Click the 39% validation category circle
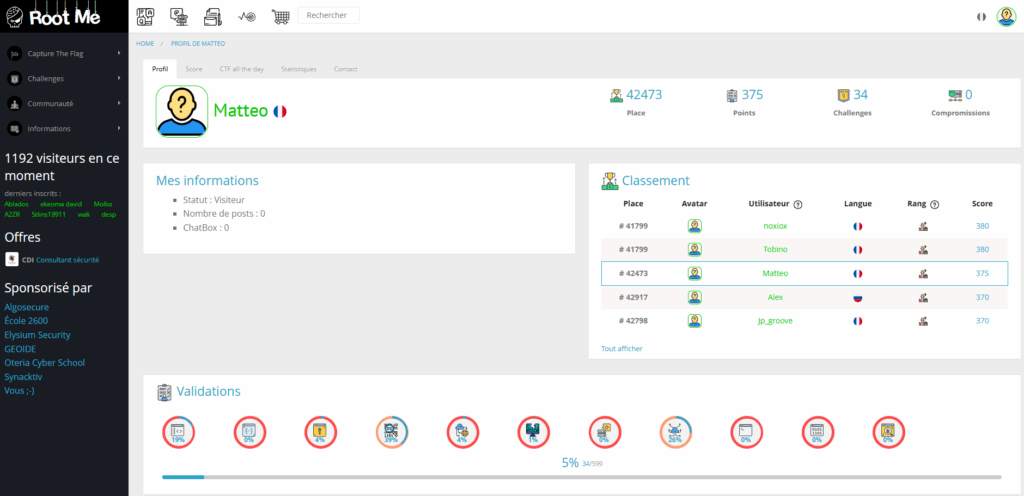 point(391,432)
